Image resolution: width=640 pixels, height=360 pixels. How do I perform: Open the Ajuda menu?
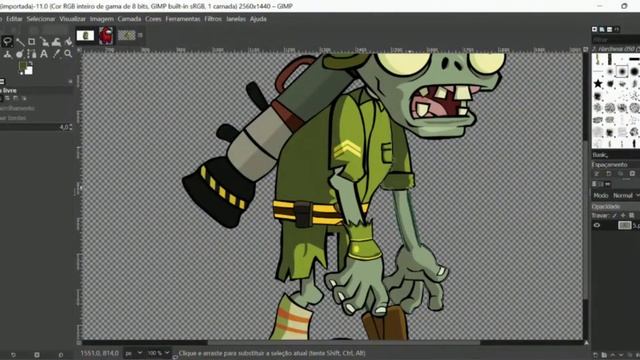[258, 19]
